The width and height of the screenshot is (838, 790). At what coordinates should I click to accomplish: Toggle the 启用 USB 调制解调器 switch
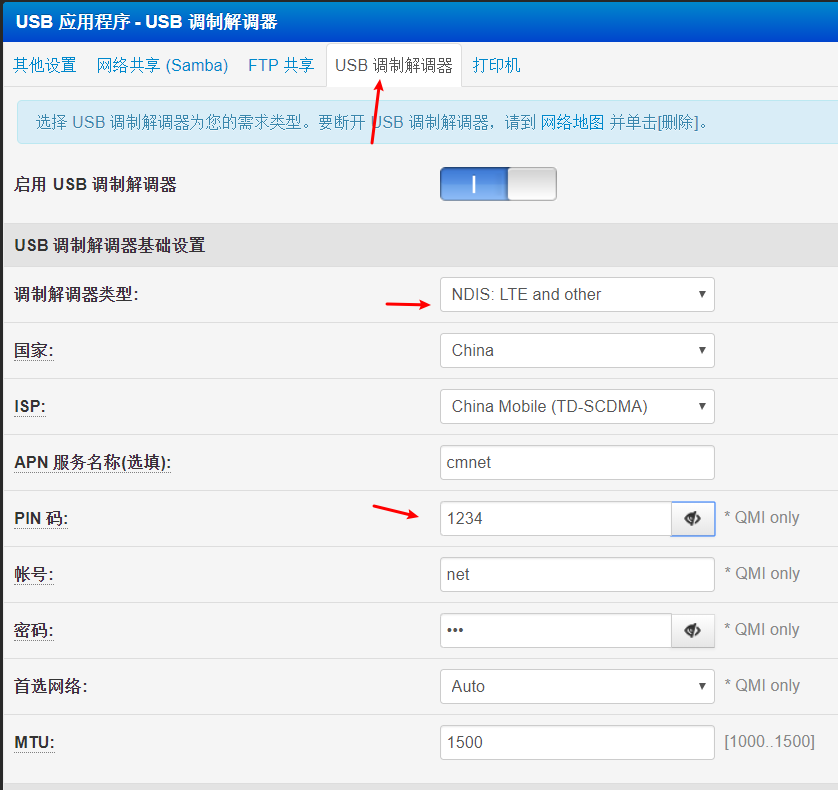point(498,184)
